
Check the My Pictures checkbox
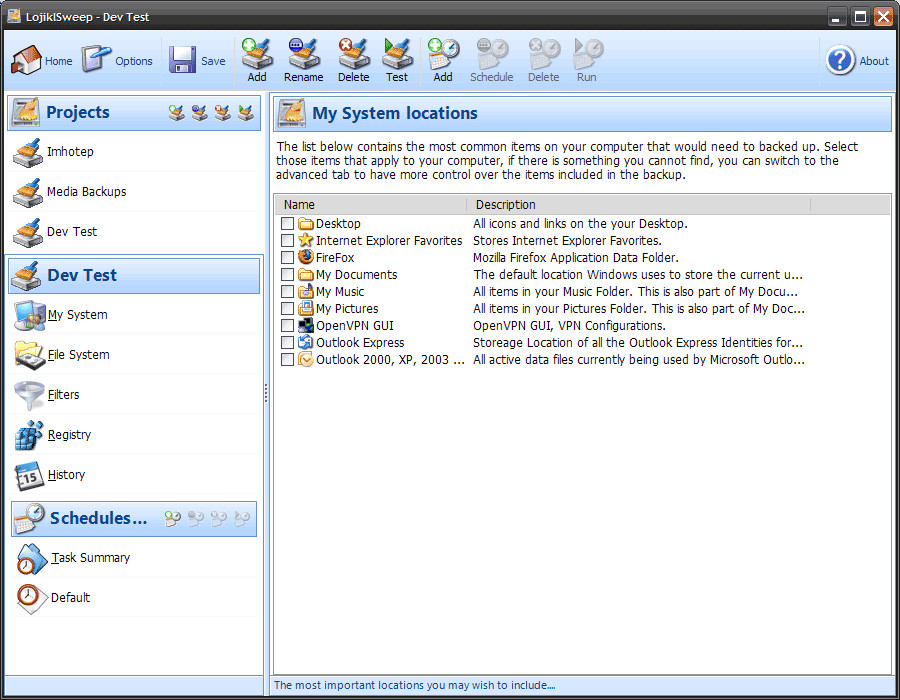[288, 309]
